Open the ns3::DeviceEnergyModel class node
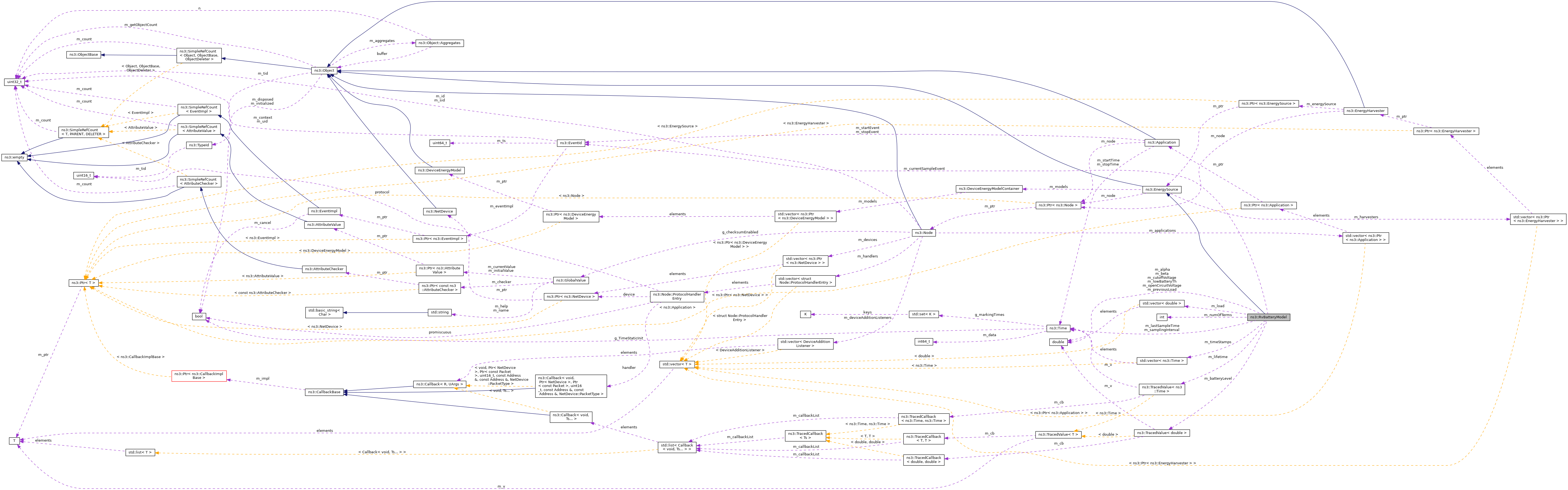Image resolution: width=1568 pixels, height=490 pixels. pos(439,170)
